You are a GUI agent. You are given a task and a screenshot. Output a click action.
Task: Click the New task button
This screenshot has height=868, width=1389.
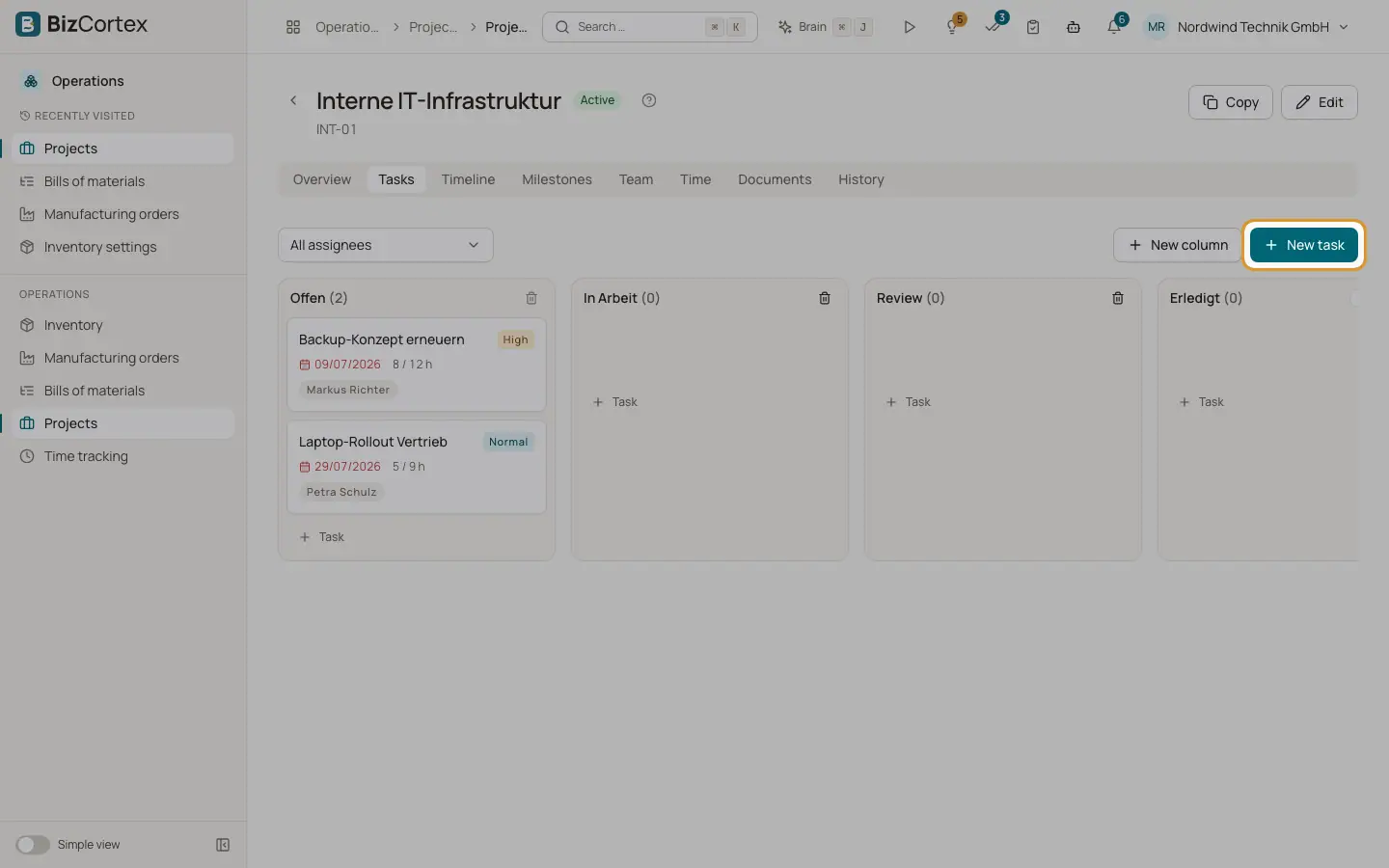click(x=1304, y=245)
